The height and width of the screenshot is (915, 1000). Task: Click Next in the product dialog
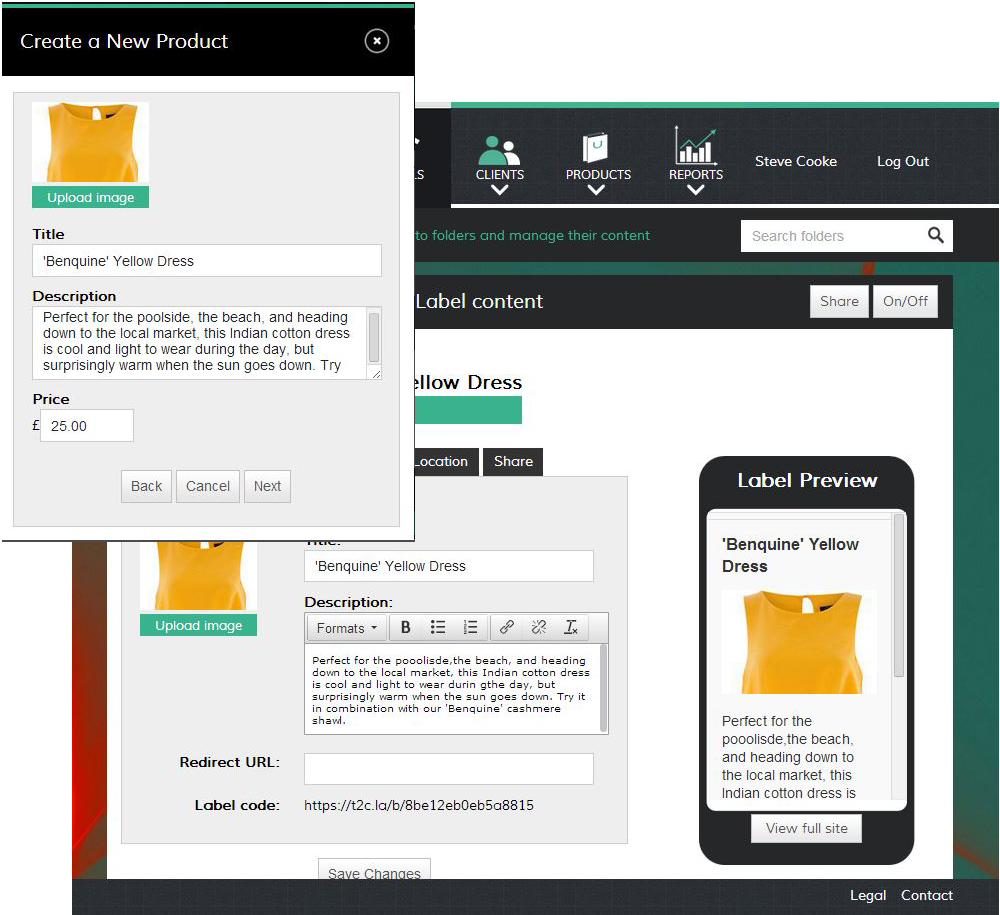(x=267, y=486)
